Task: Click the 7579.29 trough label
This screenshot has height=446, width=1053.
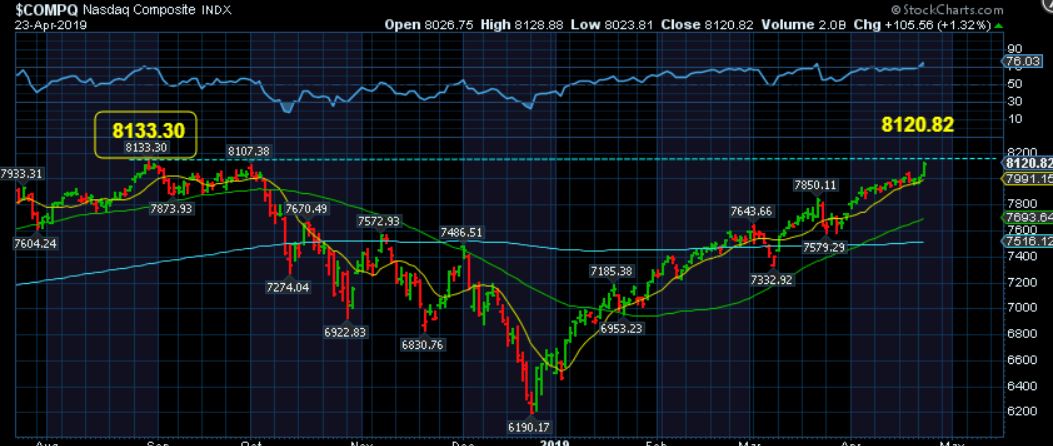Action: 825,247
